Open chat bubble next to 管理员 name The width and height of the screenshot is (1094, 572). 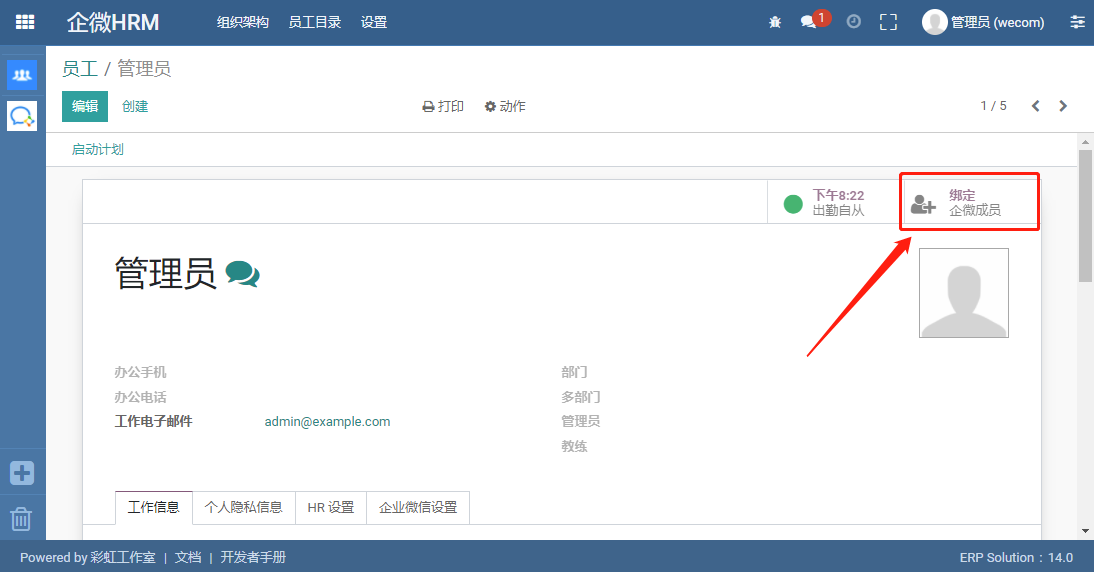point(243,274)
